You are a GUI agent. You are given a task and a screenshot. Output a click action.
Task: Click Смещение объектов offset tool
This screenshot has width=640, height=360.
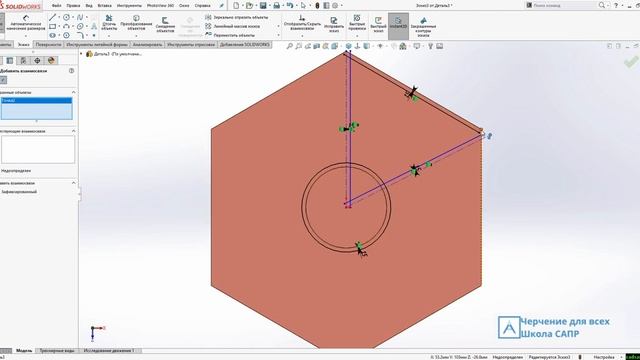pos(165,25)
